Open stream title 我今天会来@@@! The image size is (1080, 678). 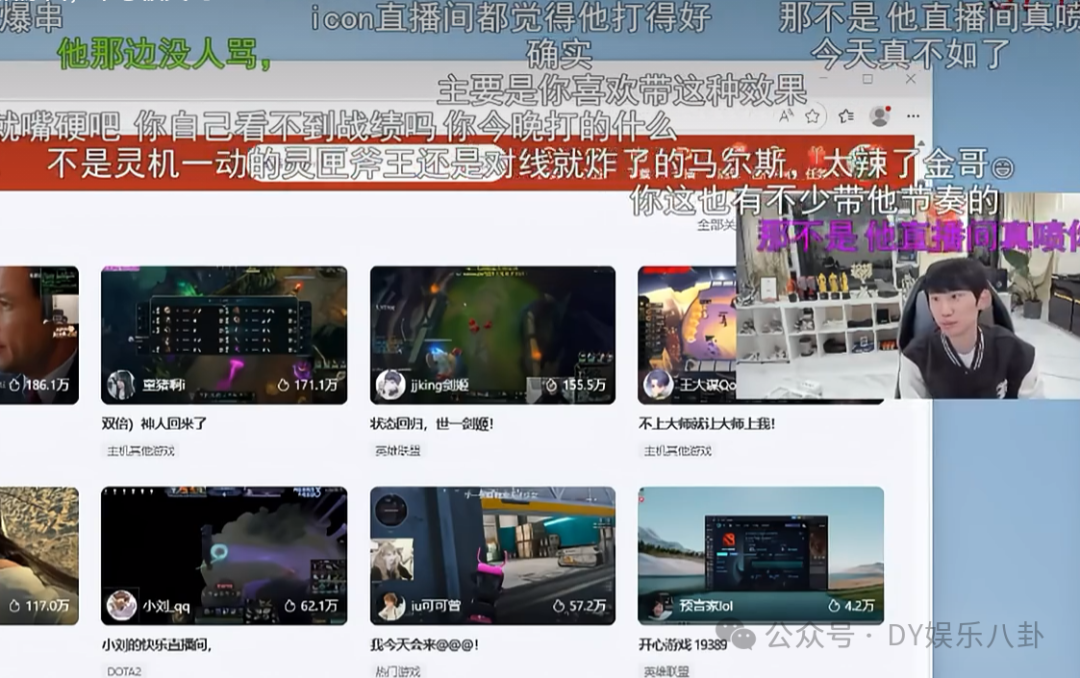(424, 645)
